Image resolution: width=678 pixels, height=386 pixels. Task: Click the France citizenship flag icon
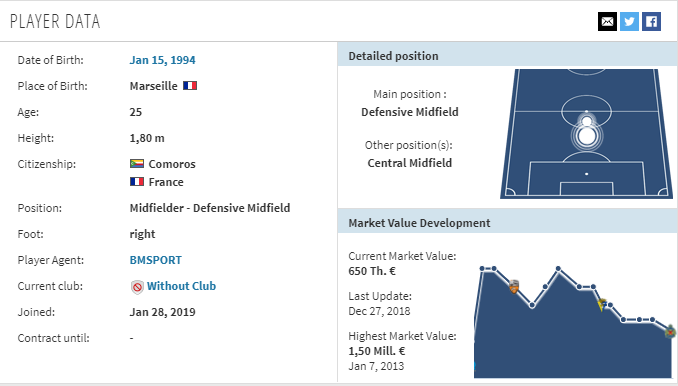tap(137, 182)
